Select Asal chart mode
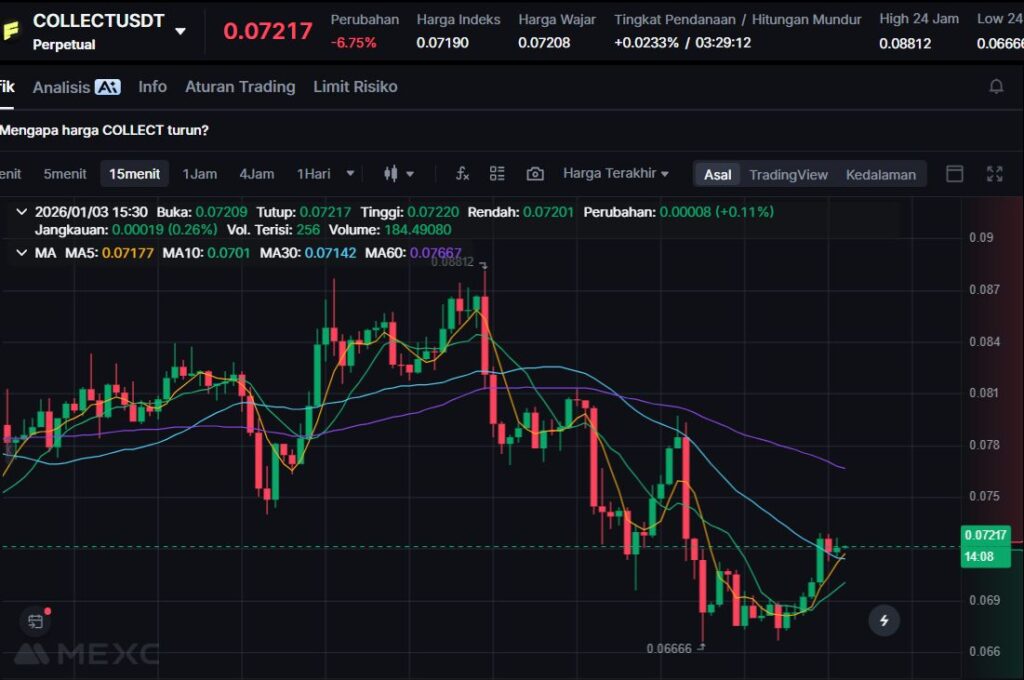The height and width of the screenshot is (680, 1024). coord(717,174)
